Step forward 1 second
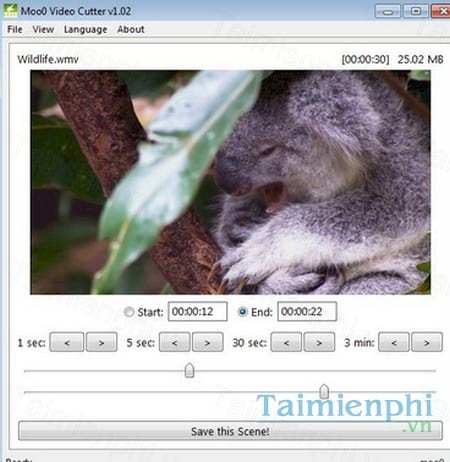Screen dimensions: 450x462 (x=102, y=342)
